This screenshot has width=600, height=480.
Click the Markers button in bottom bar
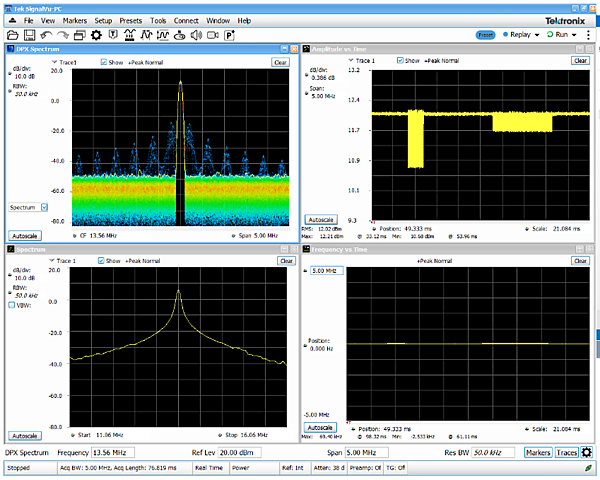tap(538, 453)
